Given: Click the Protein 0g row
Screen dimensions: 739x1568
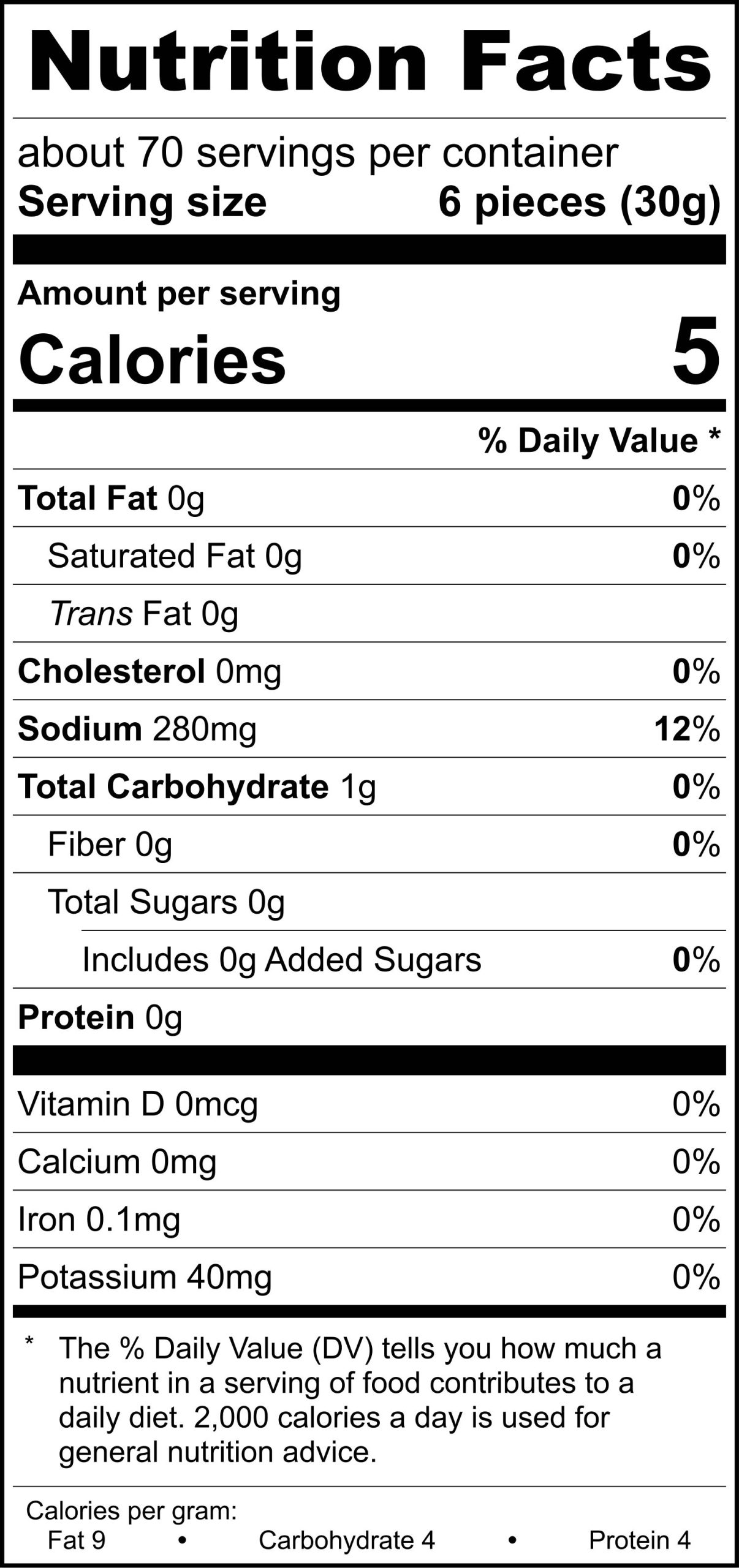Looking at the screenshot, I should point(100,1017).
